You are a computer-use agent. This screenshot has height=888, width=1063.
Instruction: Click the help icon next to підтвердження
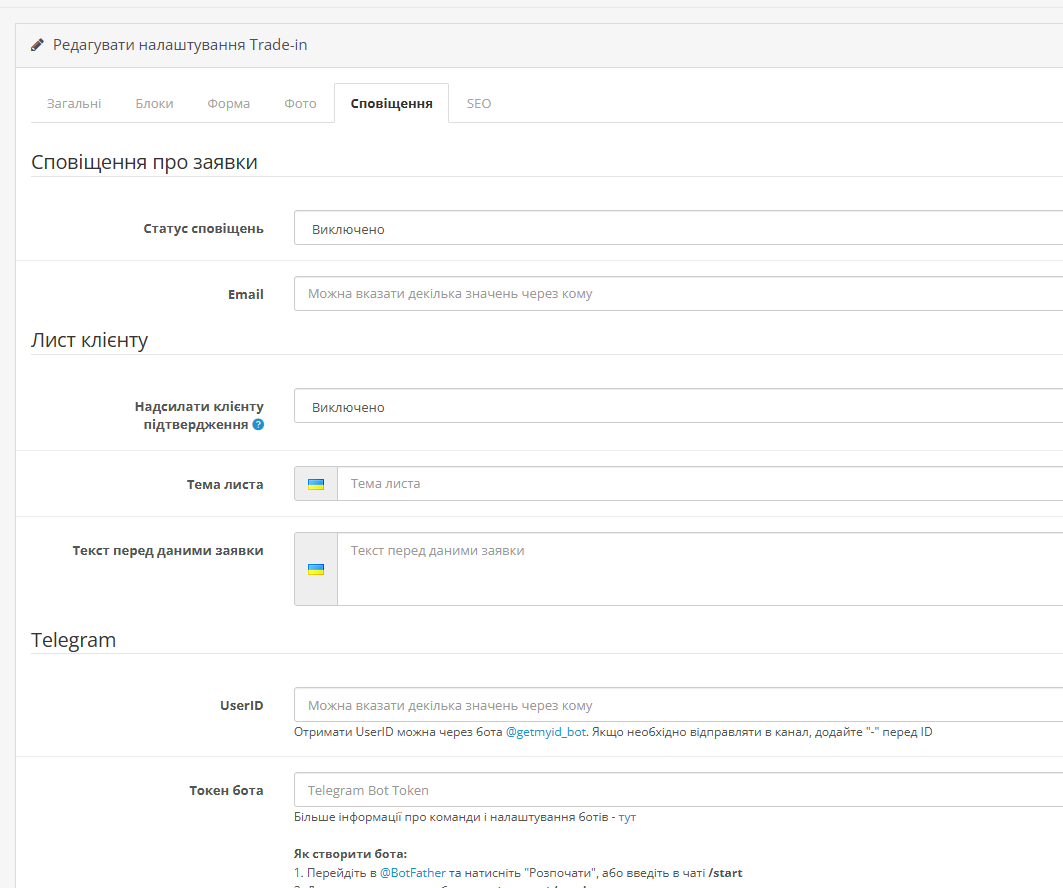(x=258, y=424)
